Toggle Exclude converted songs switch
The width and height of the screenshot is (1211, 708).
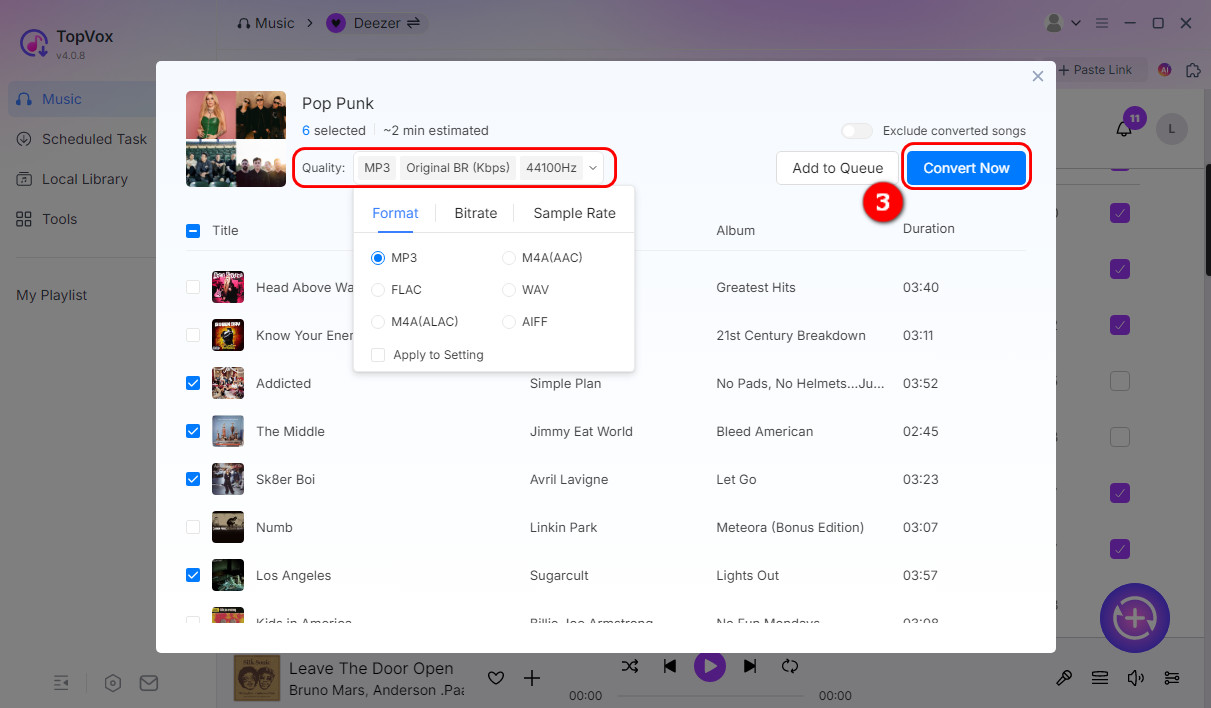click(857, 130)
